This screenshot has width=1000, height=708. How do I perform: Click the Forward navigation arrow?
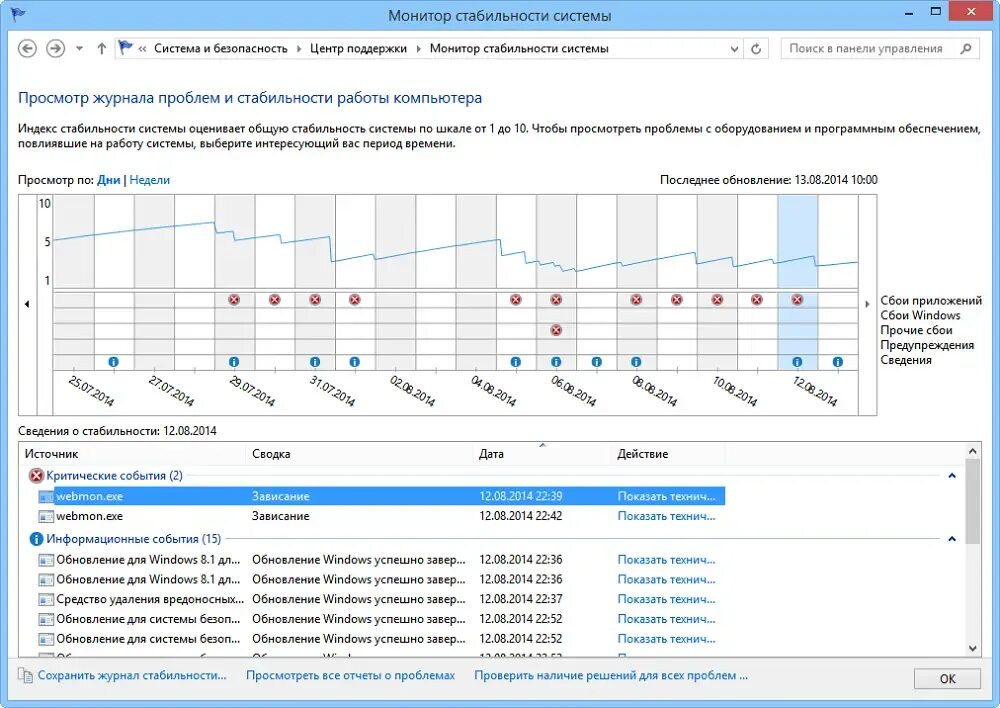click(x=55, y=48)
